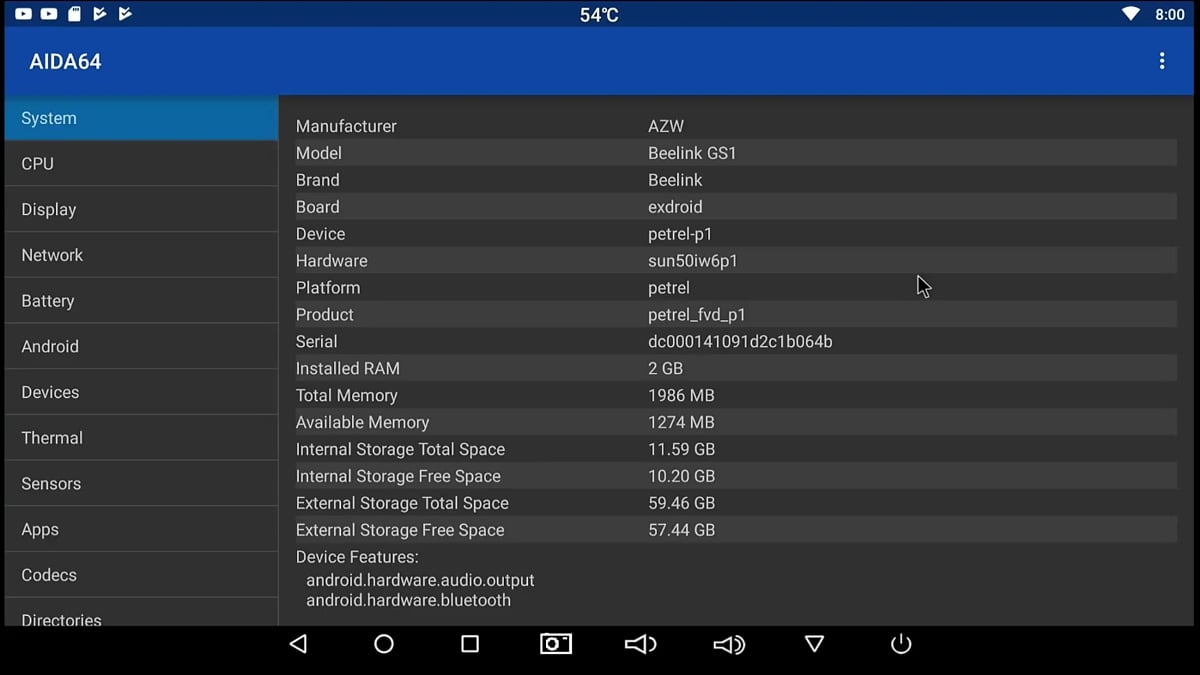Select the Product value petrel_fvd_p1
The height and width of the screenshot is (675, 1200).
click(x=697, y=315)
